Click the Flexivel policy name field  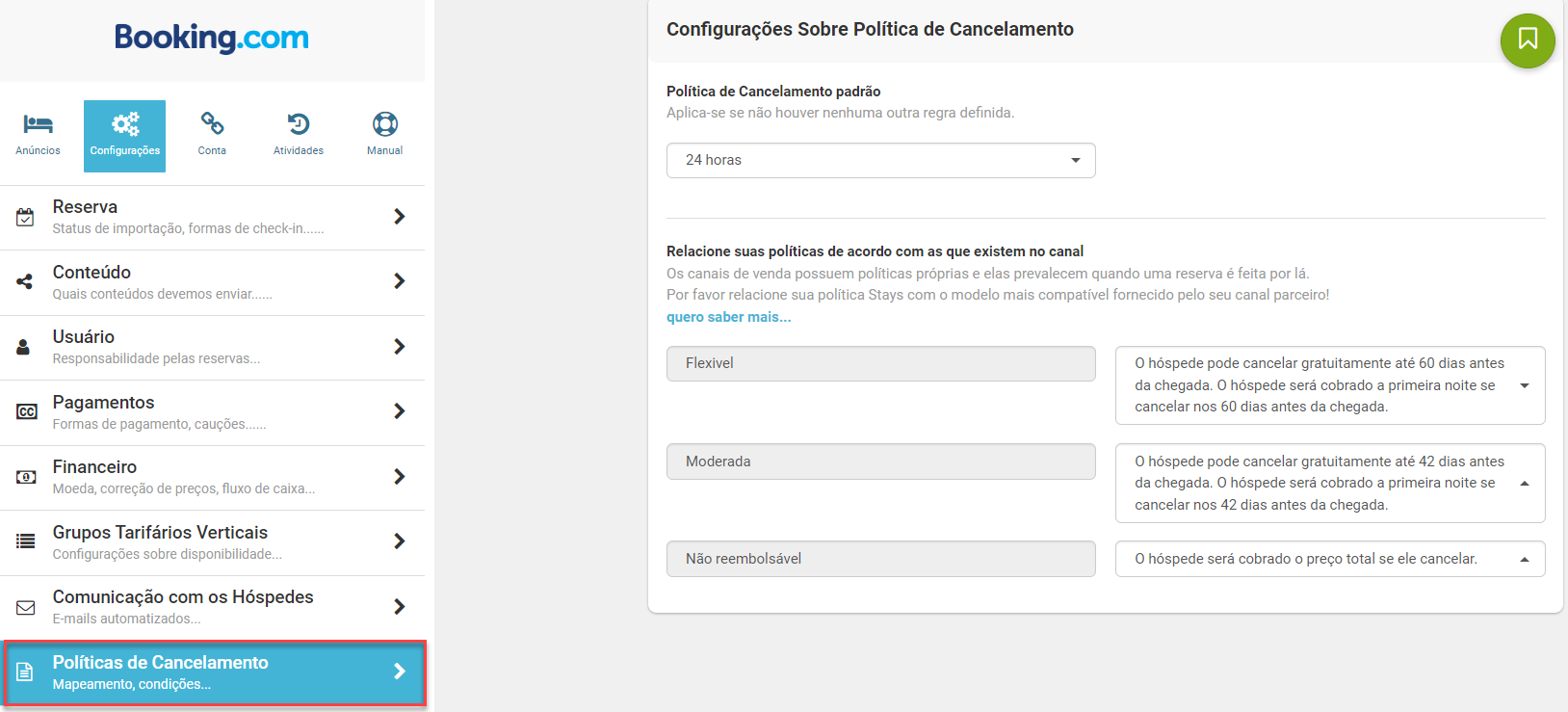coord(880,363)
